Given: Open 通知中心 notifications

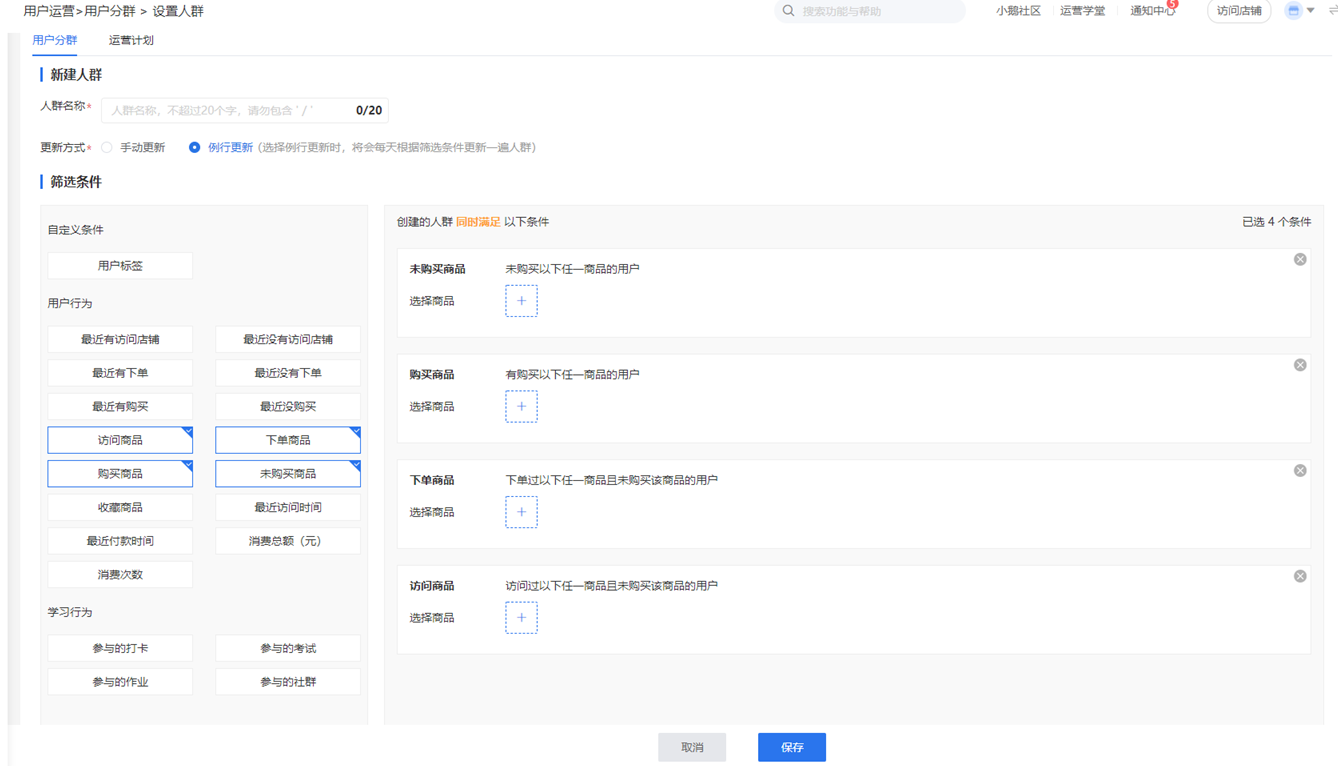Looking at the screenshot, I should (1152, 11).
